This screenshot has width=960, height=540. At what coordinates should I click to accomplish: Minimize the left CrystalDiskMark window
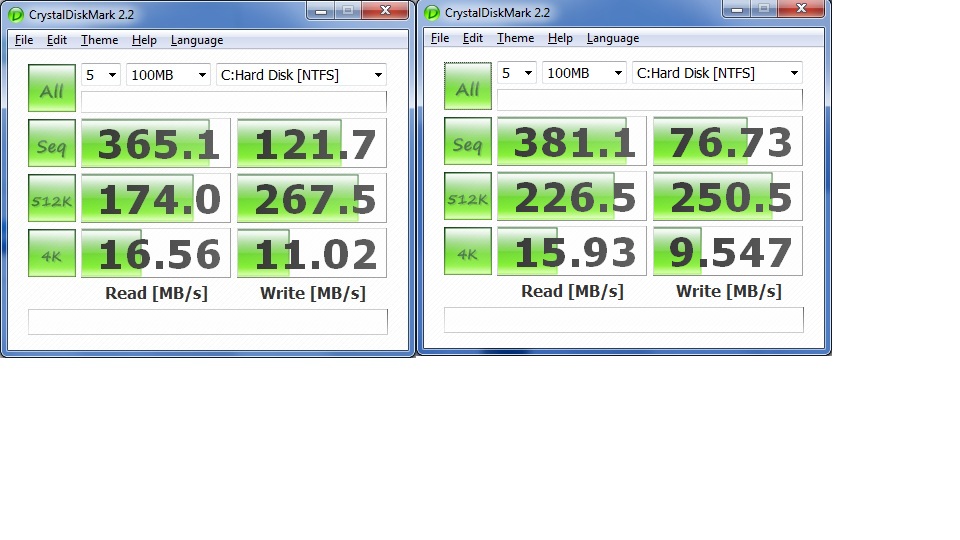tap(320, 10)
